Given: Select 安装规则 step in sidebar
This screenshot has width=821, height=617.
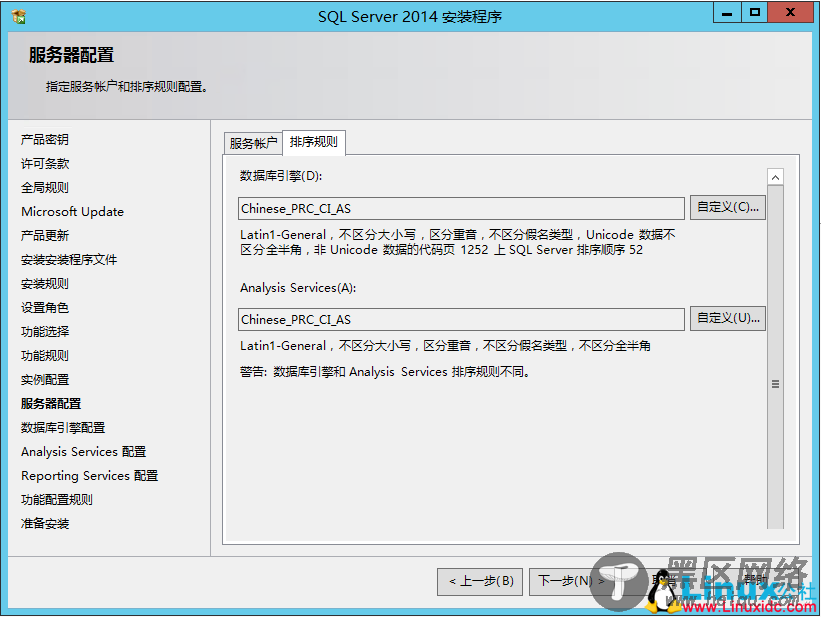Looking at the screenshot, I should [x=45, y=284].
